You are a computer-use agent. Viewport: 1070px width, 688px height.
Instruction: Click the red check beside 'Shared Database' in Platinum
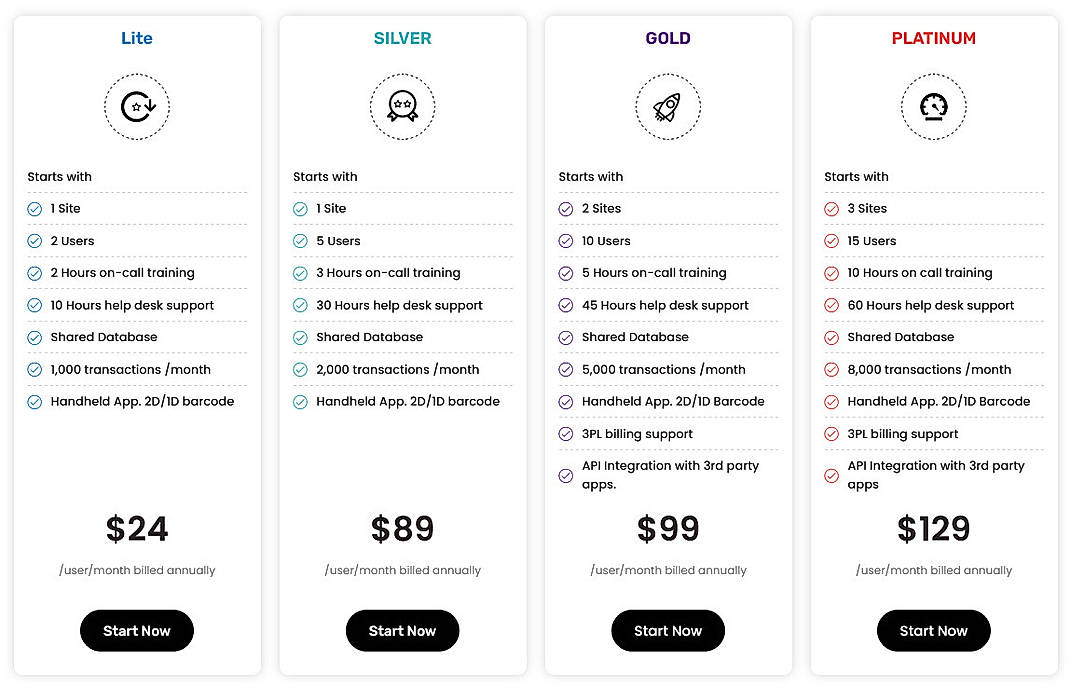click(x=831, y=337)
